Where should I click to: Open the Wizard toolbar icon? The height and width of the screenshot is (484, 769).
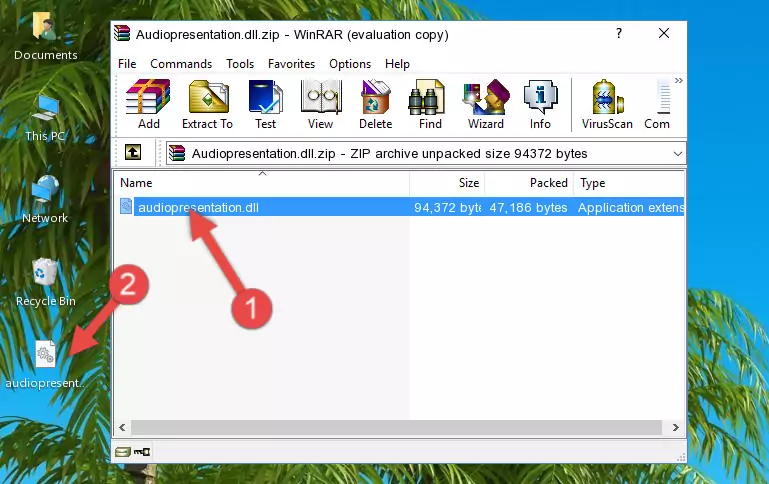click(x=486, y=104)
